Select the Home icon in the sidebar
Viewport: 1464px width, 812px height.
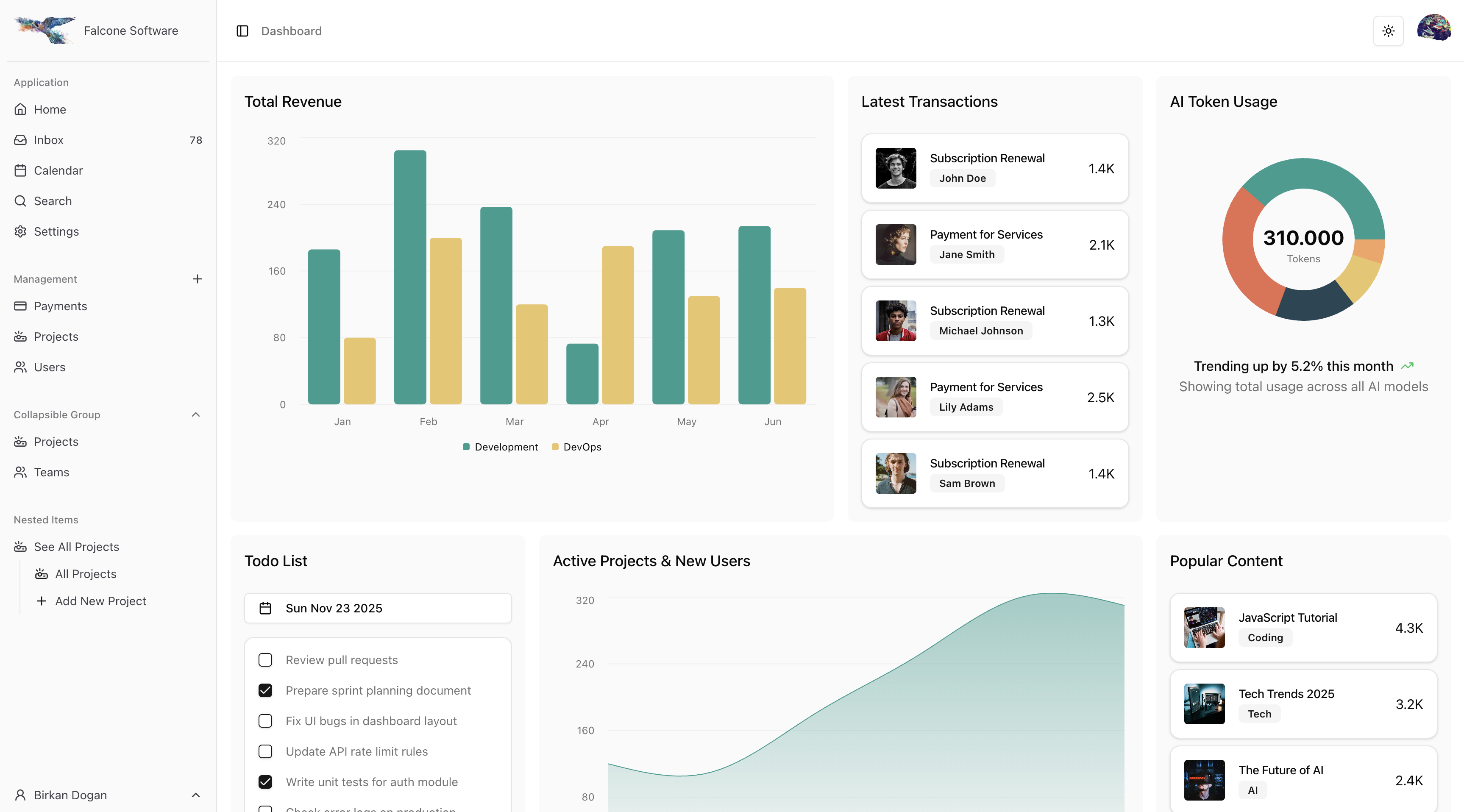(x=20, y=109)
